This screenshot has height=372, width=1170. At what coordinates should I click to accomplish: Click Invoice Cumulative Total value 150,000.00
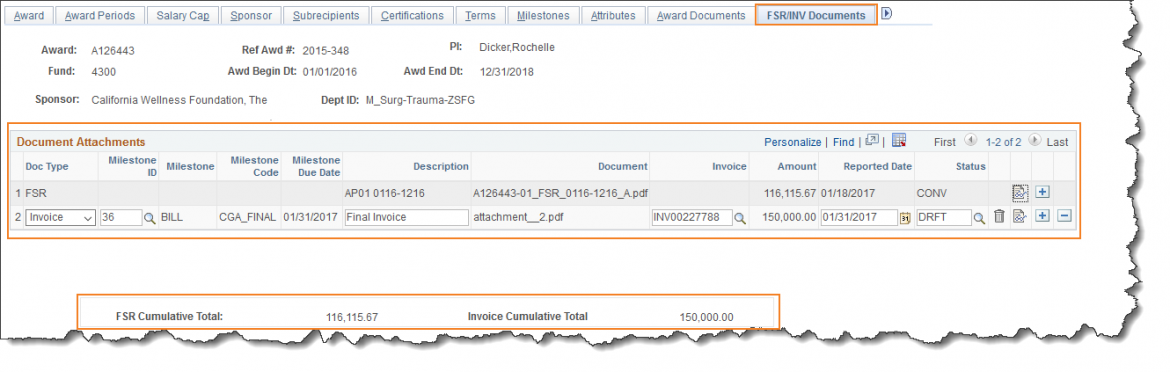click(x=707, y=317)
